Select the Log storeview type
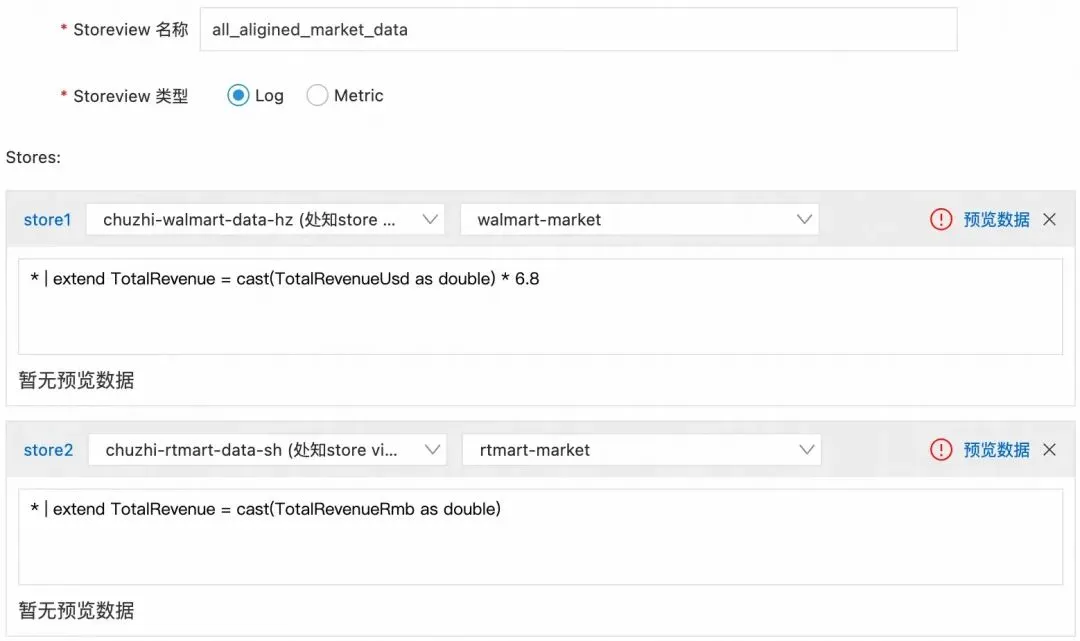Image resolution: width=1080 pixels, height=641 pixels. point(238,96)
